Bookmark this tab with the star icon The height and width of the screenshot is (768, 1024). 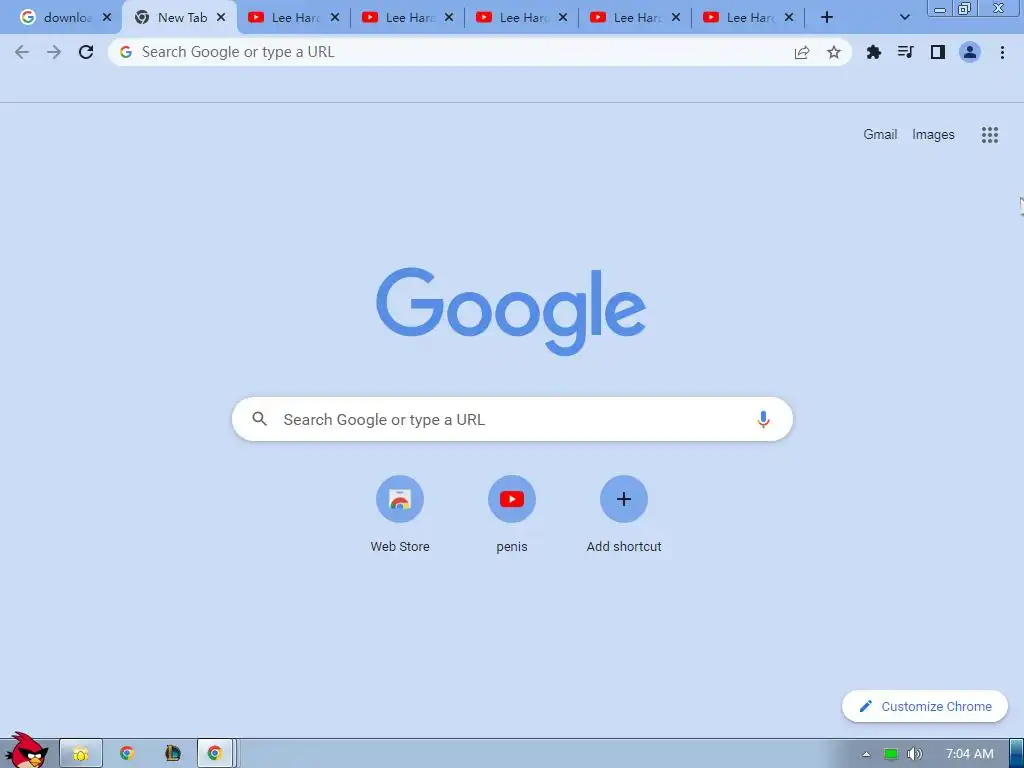pyautogui.click(x=833, y=52)
